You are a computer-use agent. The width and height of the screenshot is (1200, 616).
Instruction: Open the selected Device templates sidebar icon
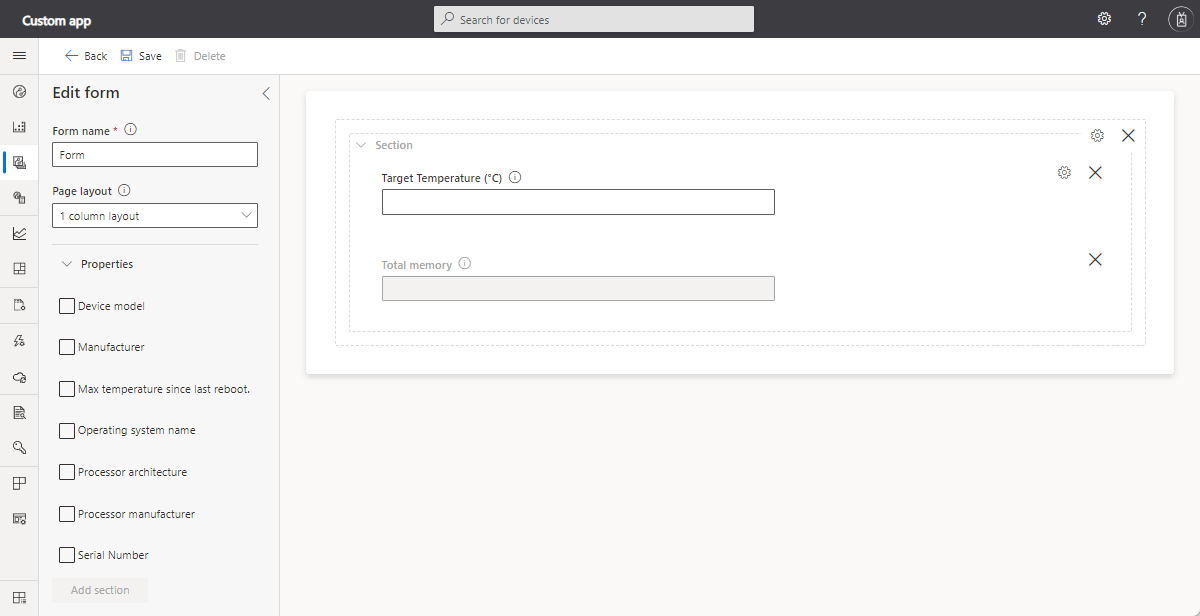click(x=19, y=162)
